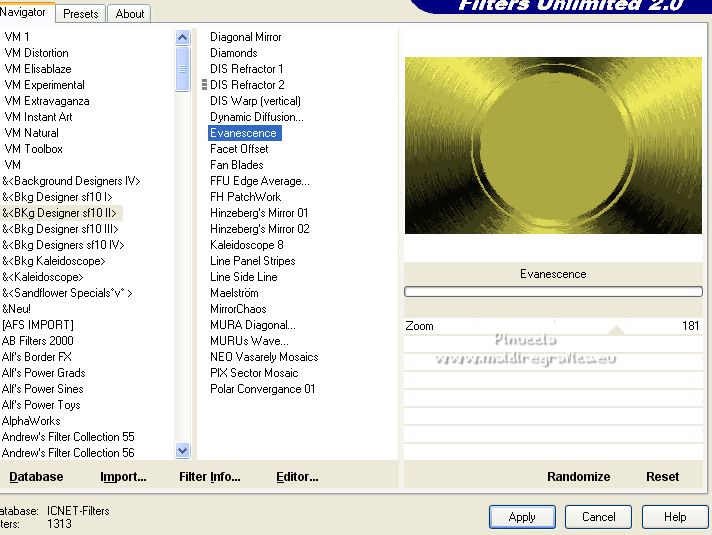This screenshot has width=712, height=535.
Task: Open Filter Info...
Action: [x=210, y=476]
